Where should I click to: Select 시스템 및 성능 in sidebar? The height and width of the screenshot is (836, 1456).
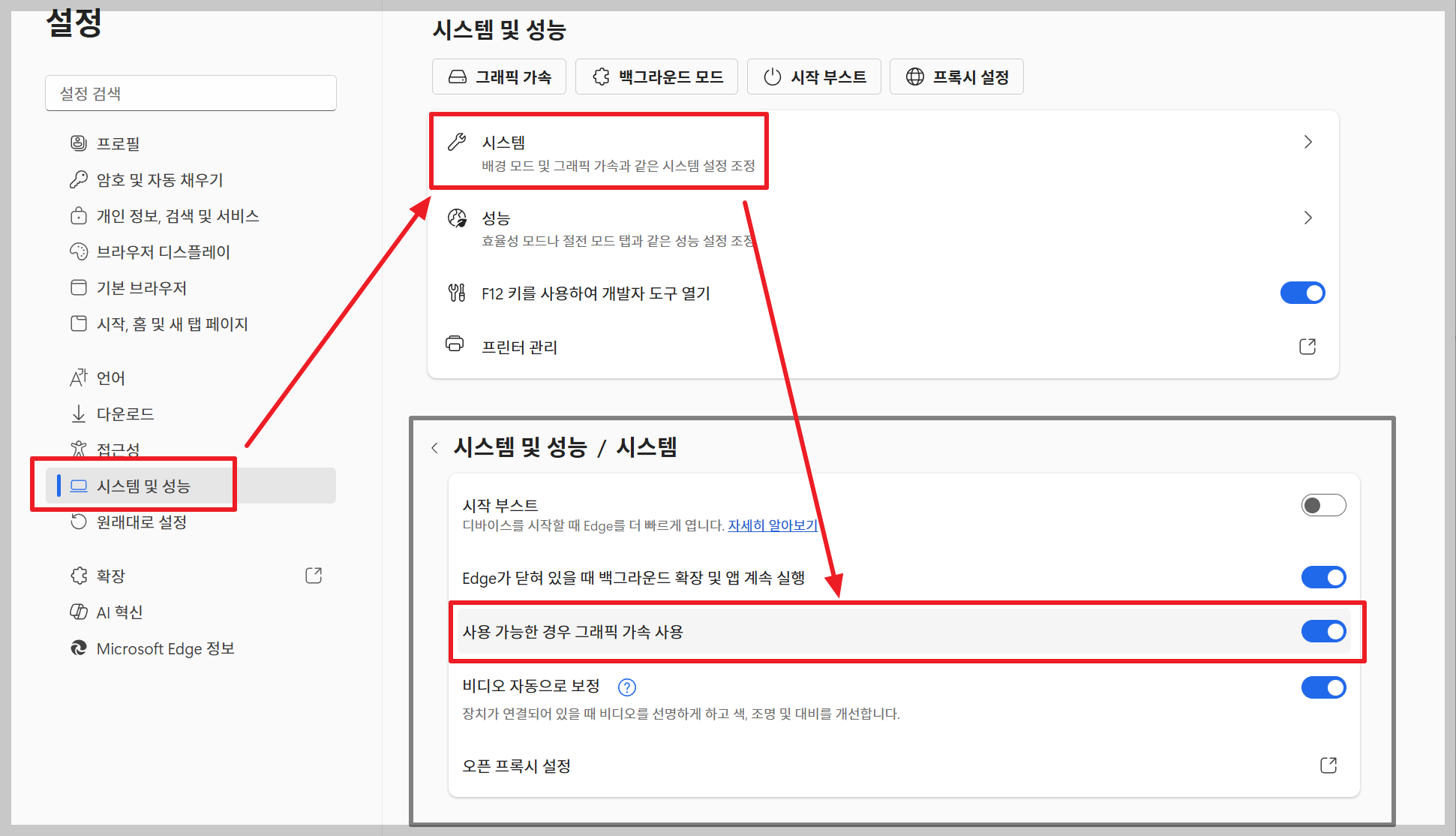tap(143, 486)
